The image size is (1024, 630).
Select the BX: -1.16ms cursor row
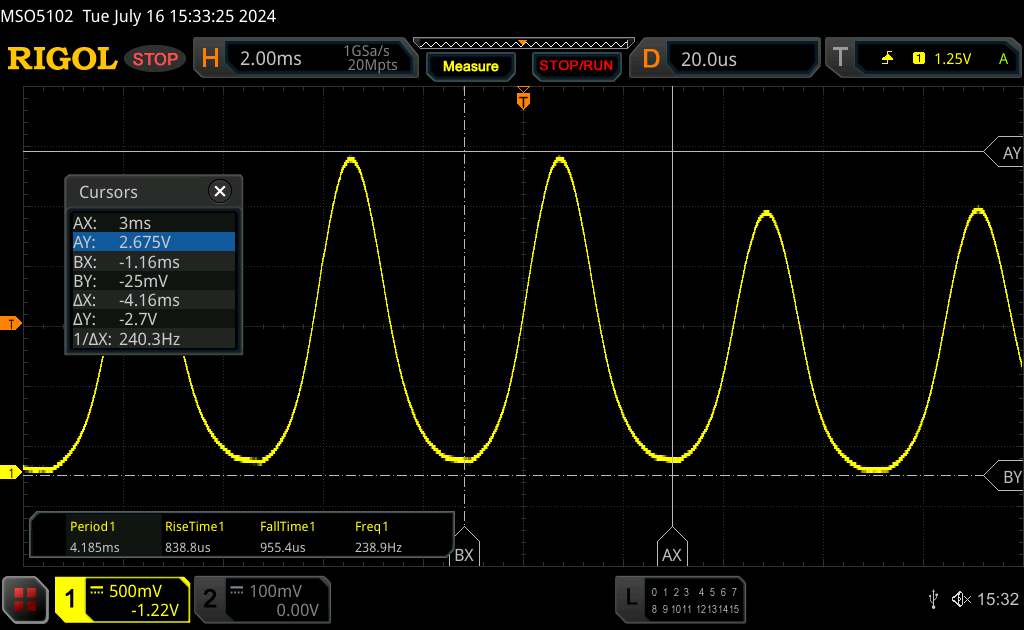153,261
